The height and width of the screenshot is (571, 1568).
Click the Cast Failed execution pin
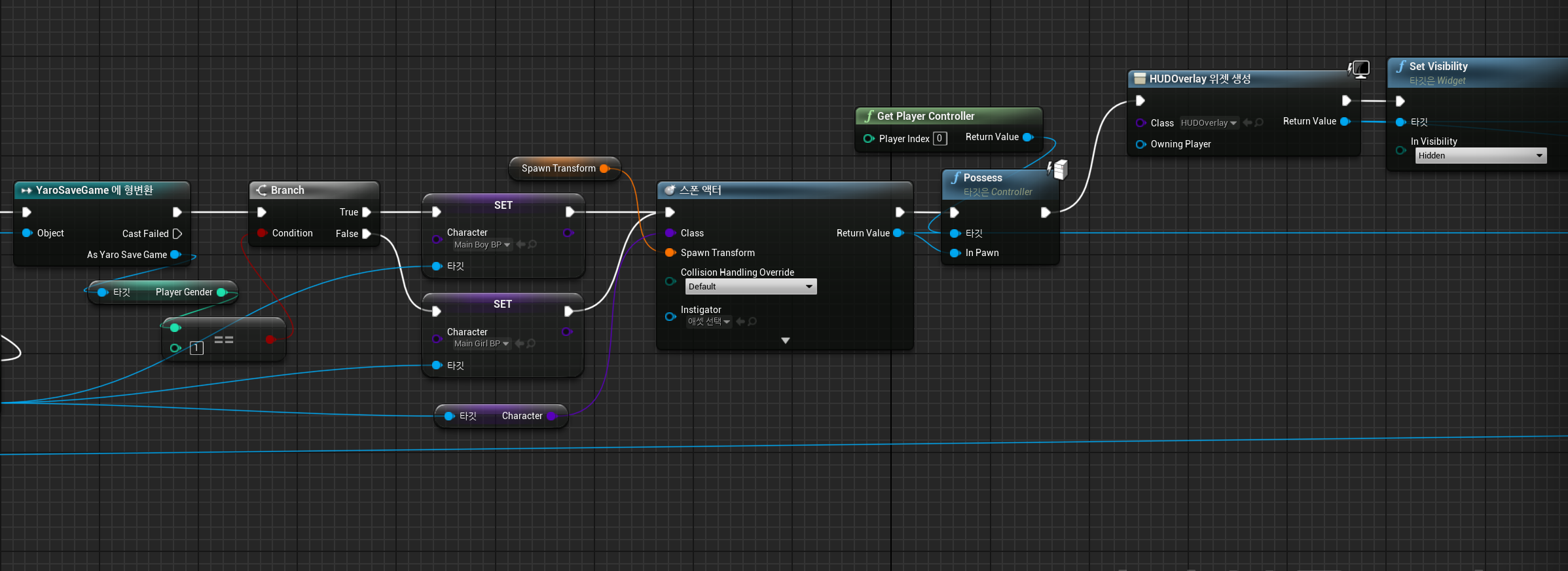[177, 234]
